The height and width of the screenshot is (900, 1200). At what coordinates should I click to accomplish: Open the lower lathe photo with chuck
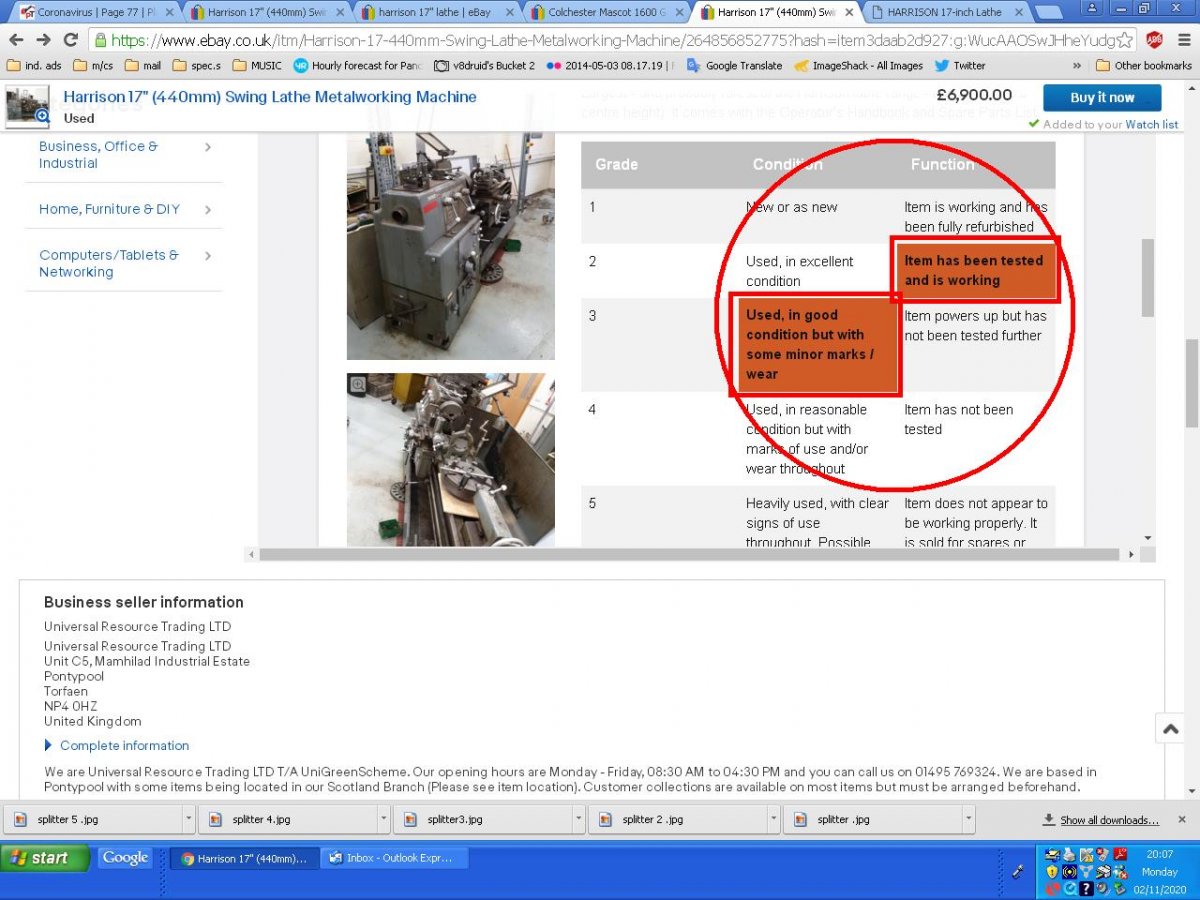pos(450,460)
